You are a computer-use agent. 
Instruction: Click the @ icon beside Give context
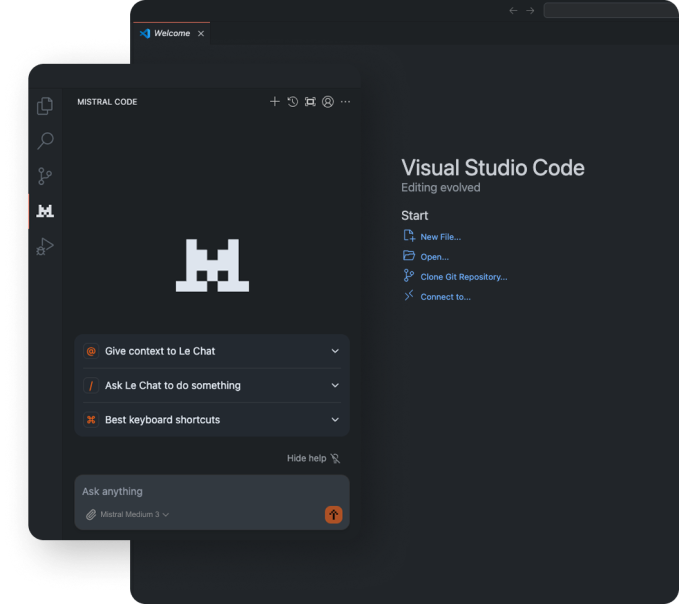(x=91, y=351)
